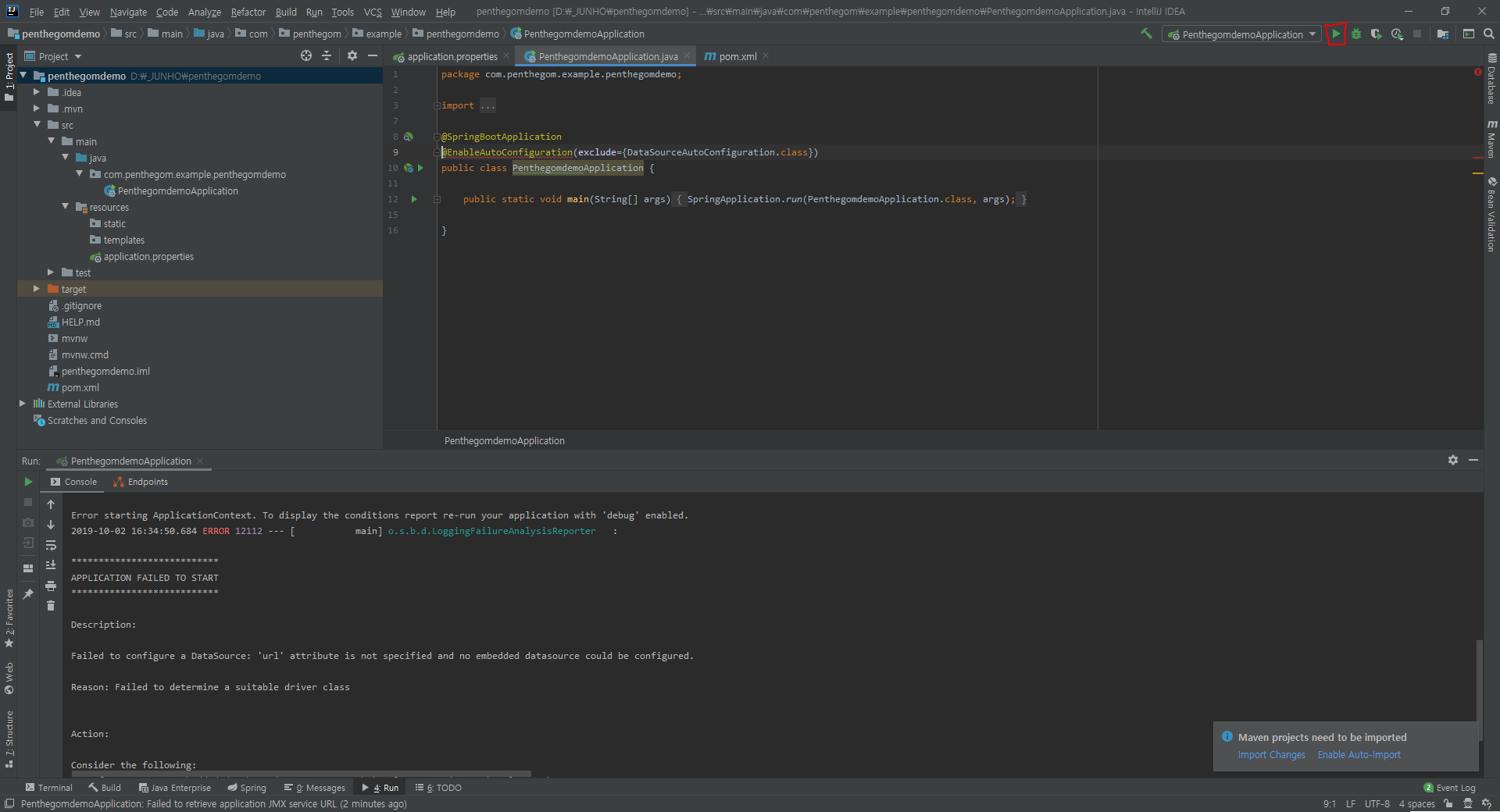Select pom.xml in project tree
The image size is (1500, 812).
(73, 387)
